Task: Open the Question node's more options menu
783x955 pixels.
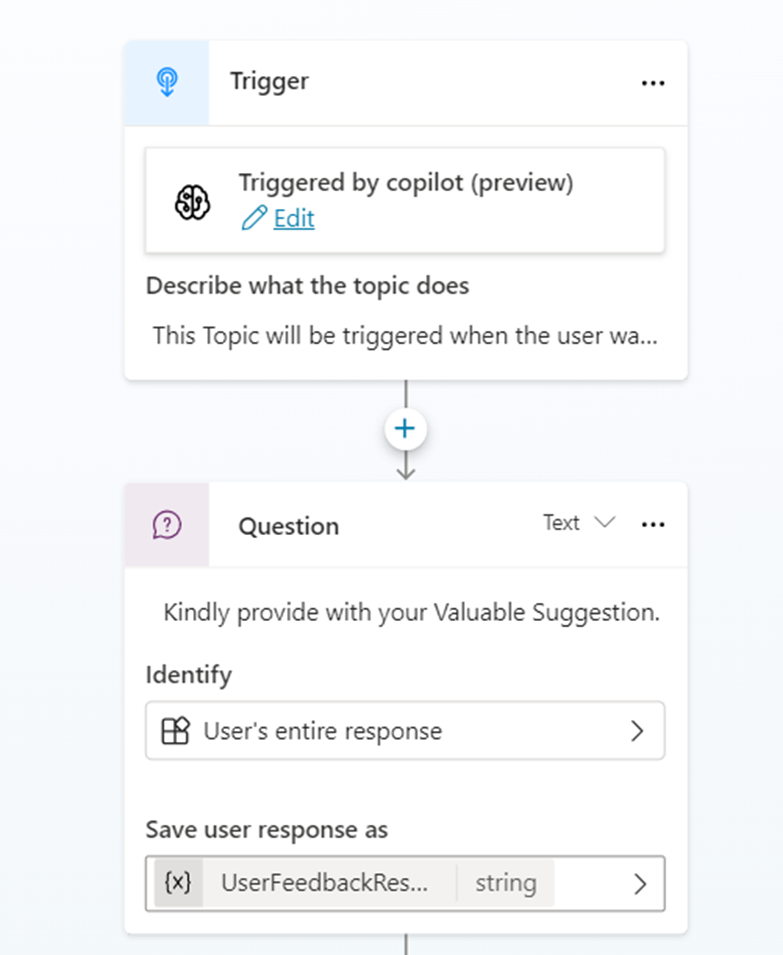Action: coord(653,524)
